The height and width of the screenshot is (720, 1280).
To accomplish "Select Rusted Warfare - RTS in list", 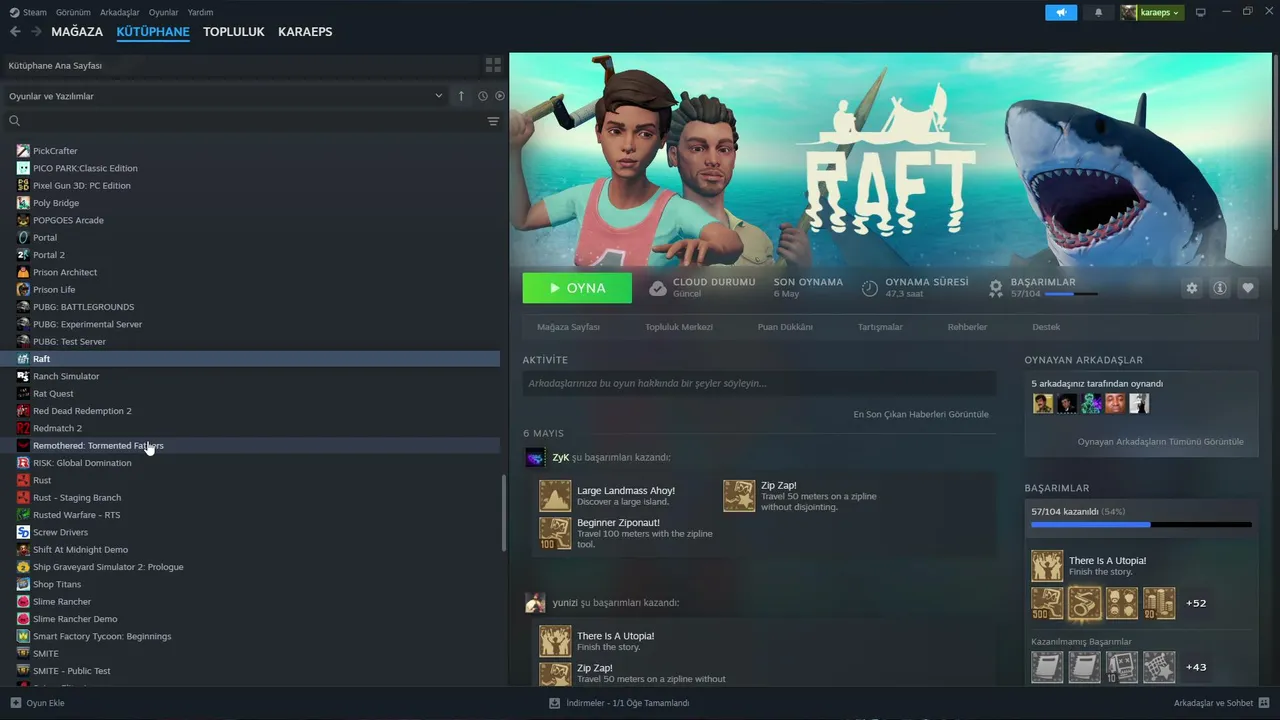I will (76, 515).
